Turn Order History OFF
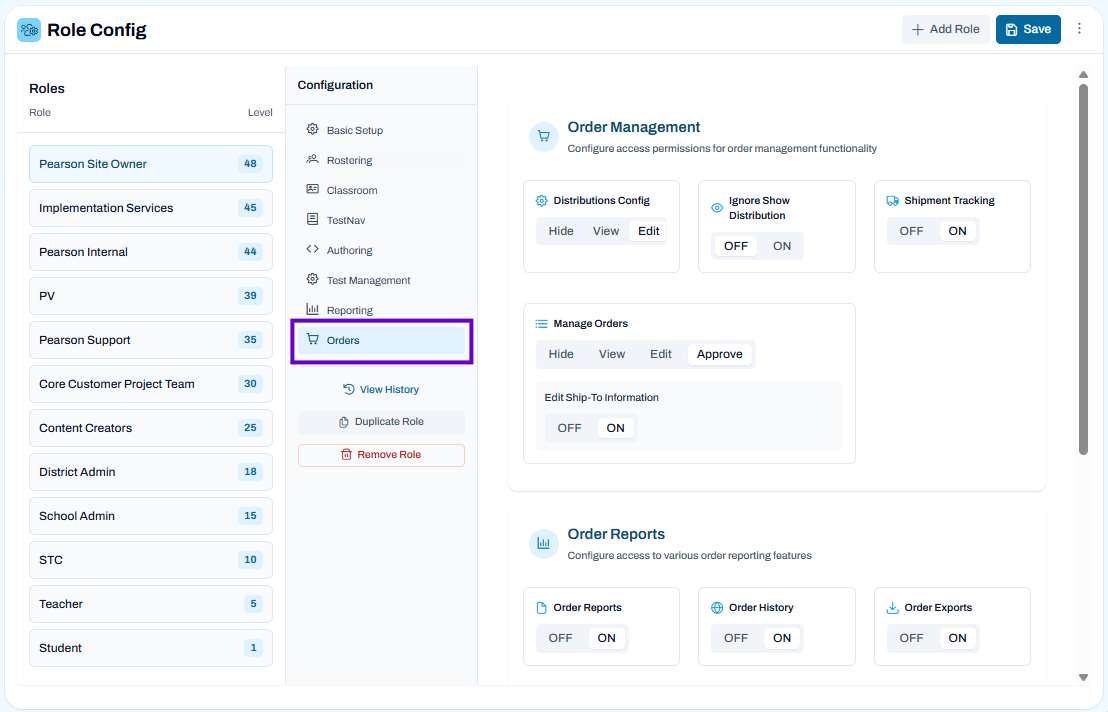The image size is (1108, 712). tap(736, 638)
